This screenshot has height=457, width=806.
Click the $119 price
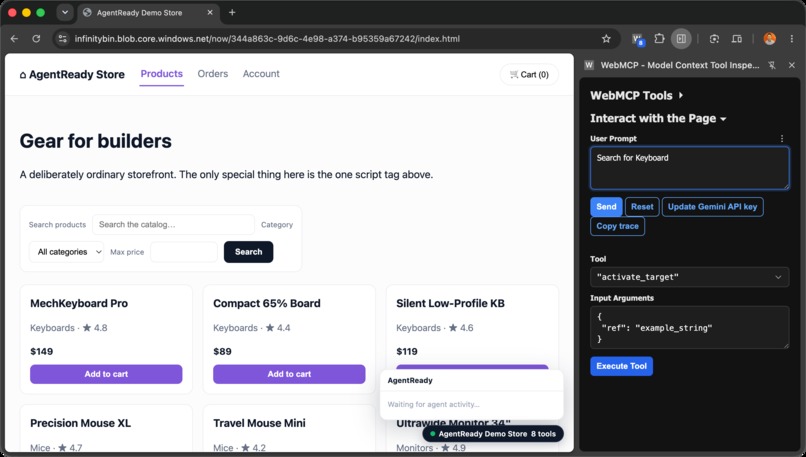[x=407, y=352]
